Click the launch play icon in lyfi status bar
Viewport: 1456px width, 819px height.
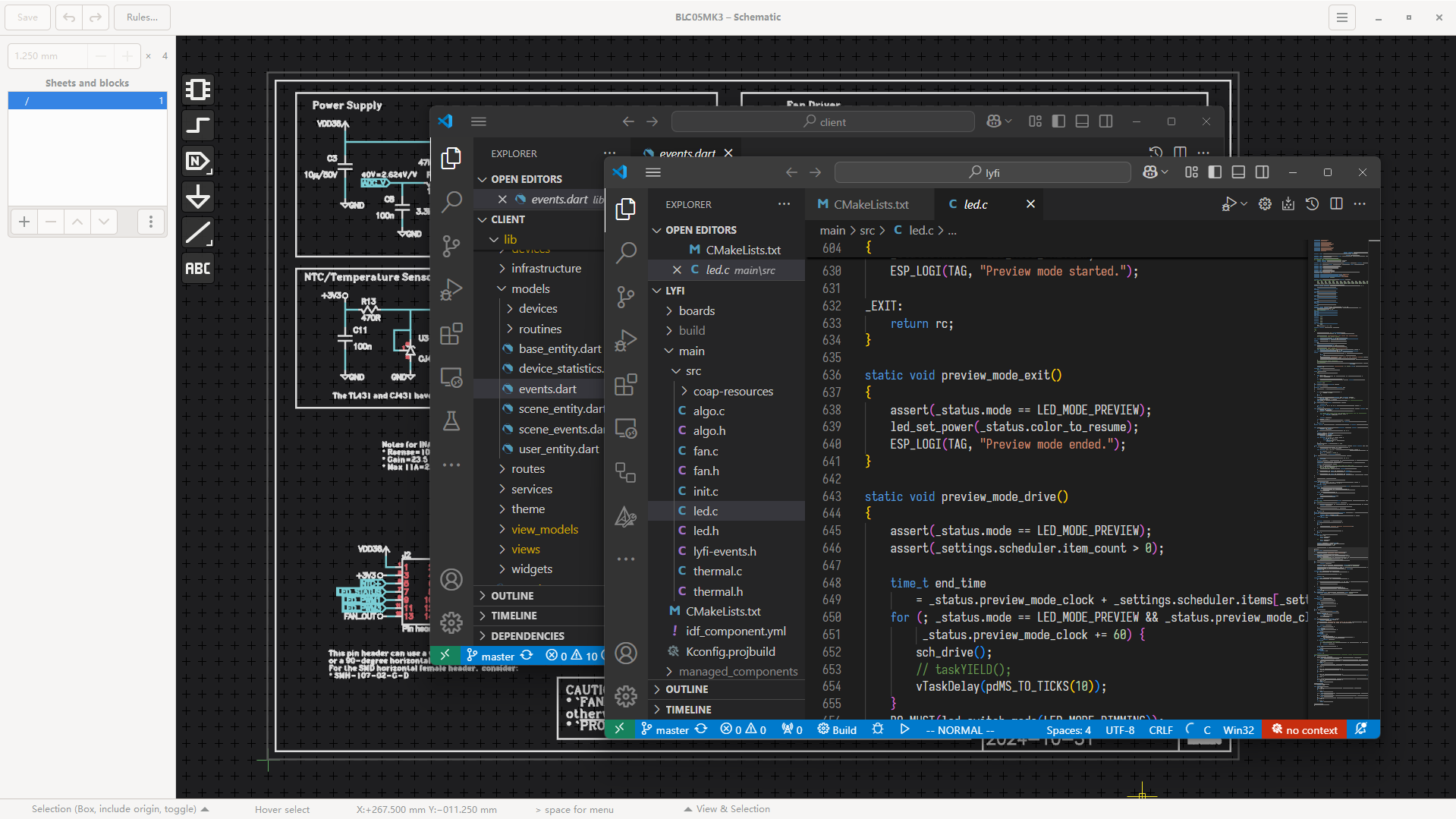904,729
